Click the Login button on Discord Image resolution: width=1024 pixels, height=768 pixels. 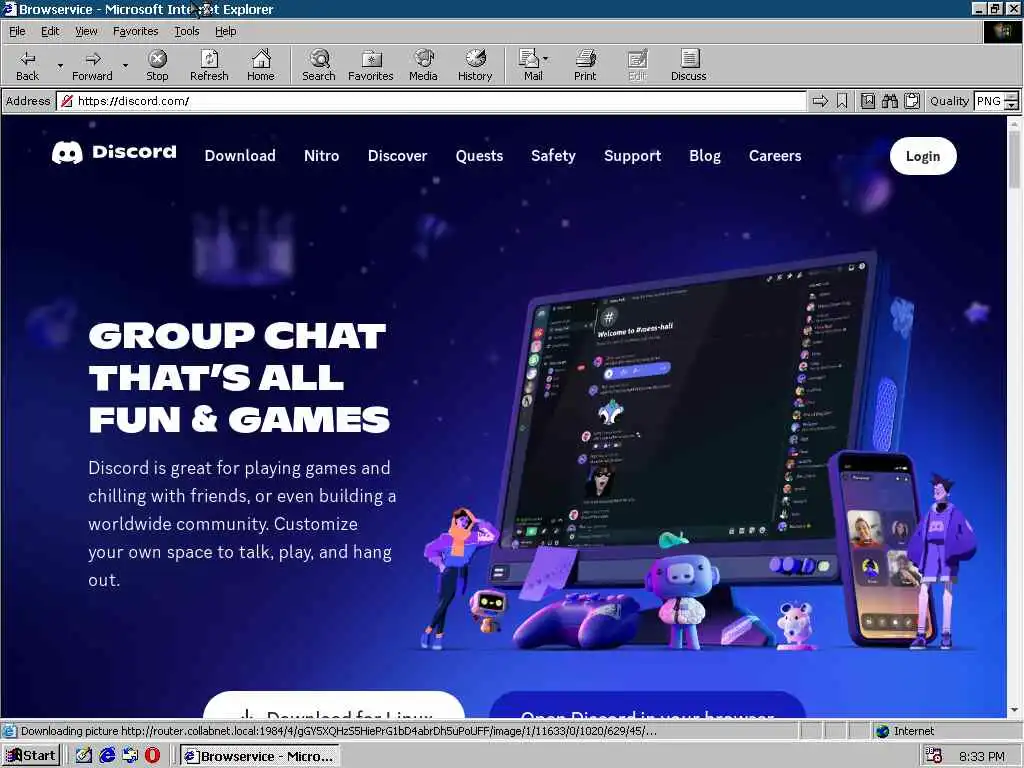(923, 156)
